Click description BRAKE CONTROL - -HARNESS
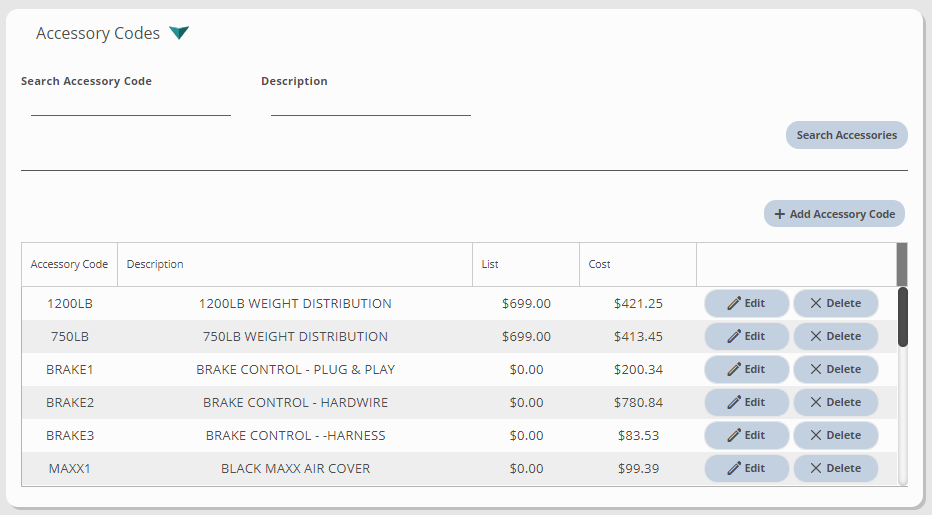This screenshot has width=932, height=515. 295,435
